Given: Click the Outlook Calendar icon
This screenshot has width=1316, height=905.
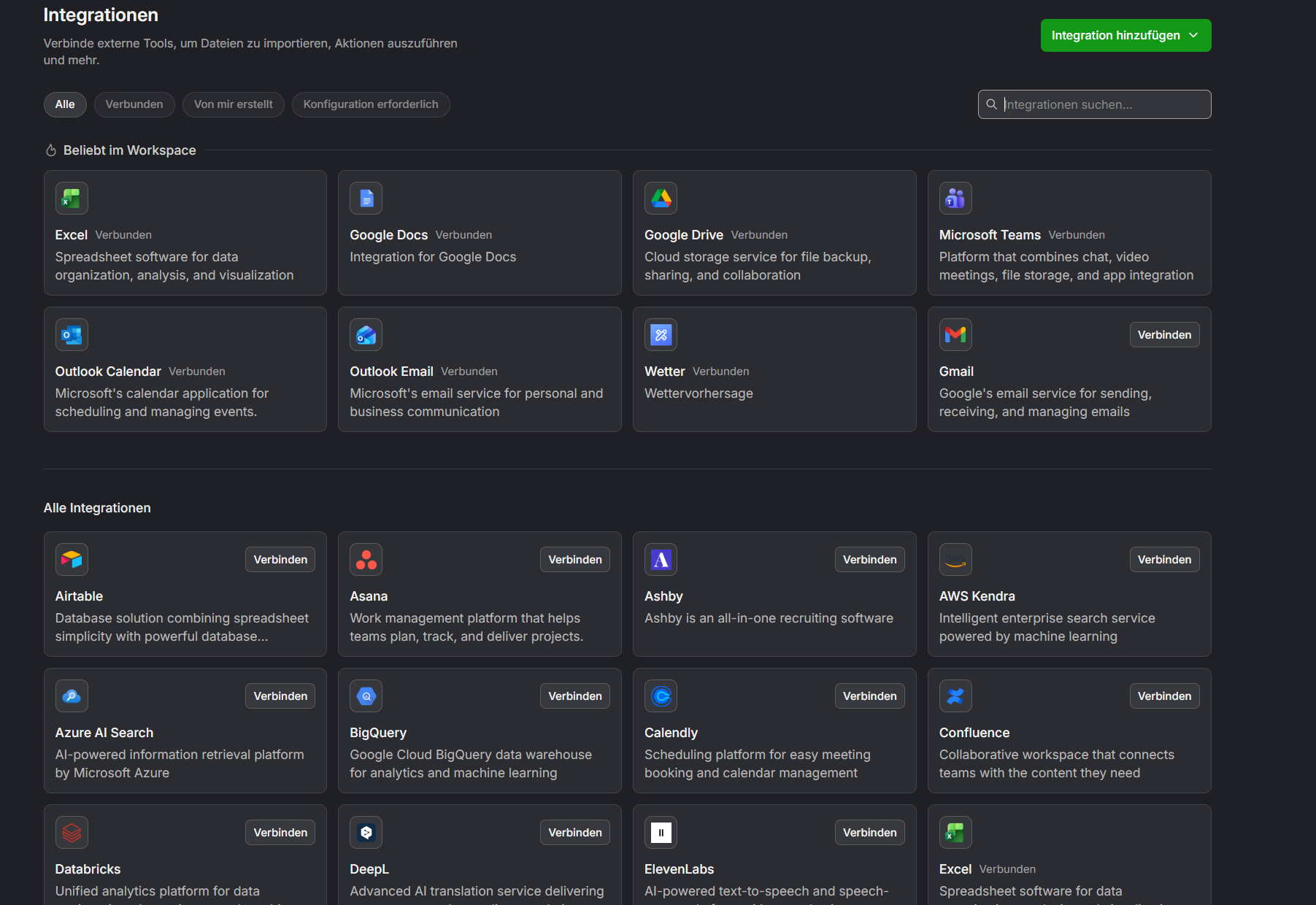Looking at the screenshot, I should coord(72,335).
